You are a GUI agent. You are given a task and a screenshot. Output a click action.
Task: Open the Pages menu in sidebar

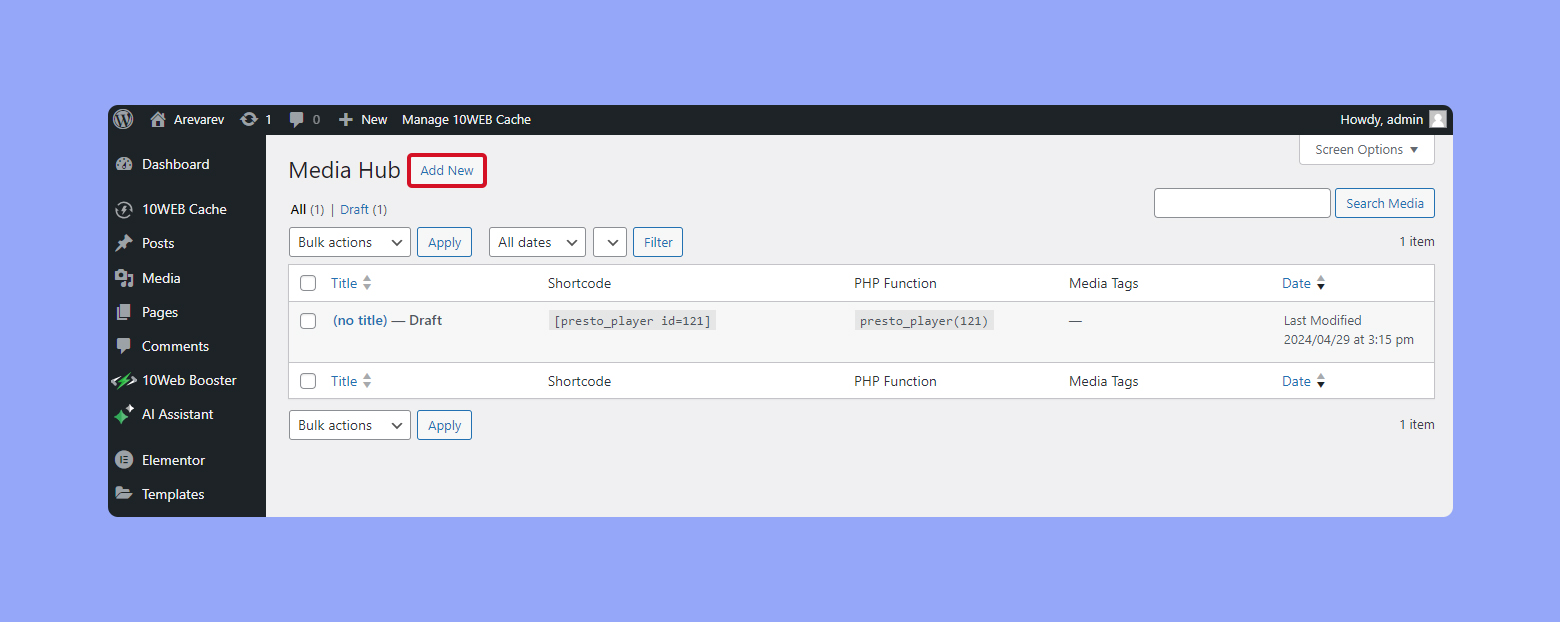(x=159, y=312)
